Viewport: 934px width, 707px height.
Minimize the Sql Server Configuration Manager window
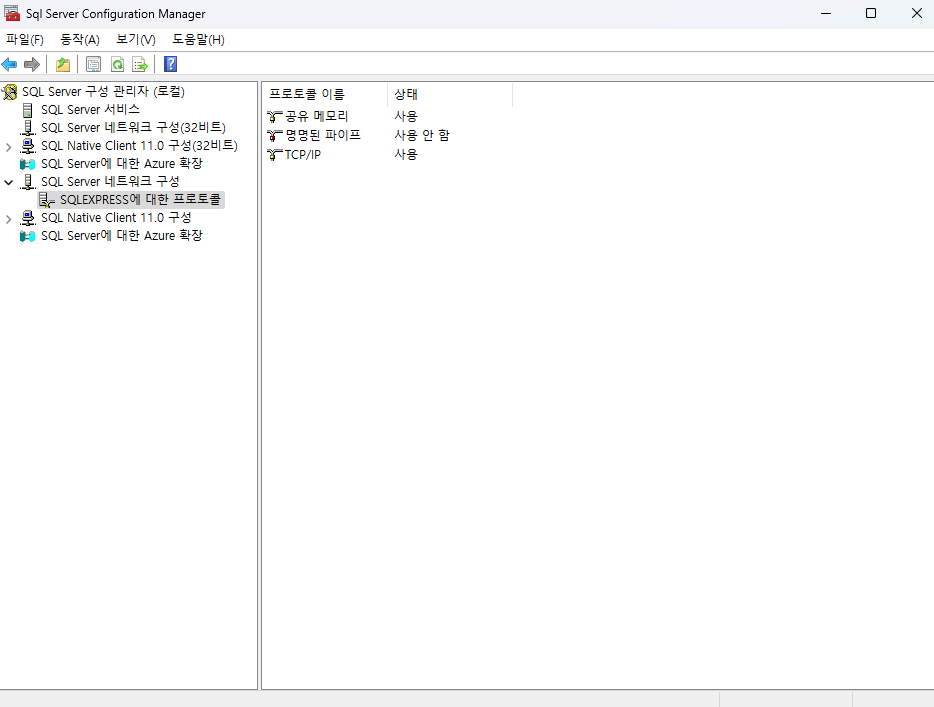pyautogui.click(x=826, y=14)
